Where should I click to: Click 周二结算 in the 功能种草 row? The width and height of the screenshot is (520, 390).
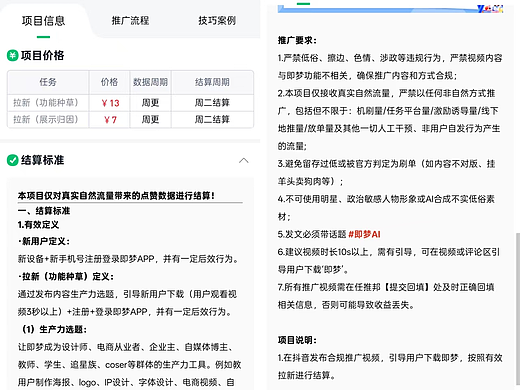(x=212, y=103)
